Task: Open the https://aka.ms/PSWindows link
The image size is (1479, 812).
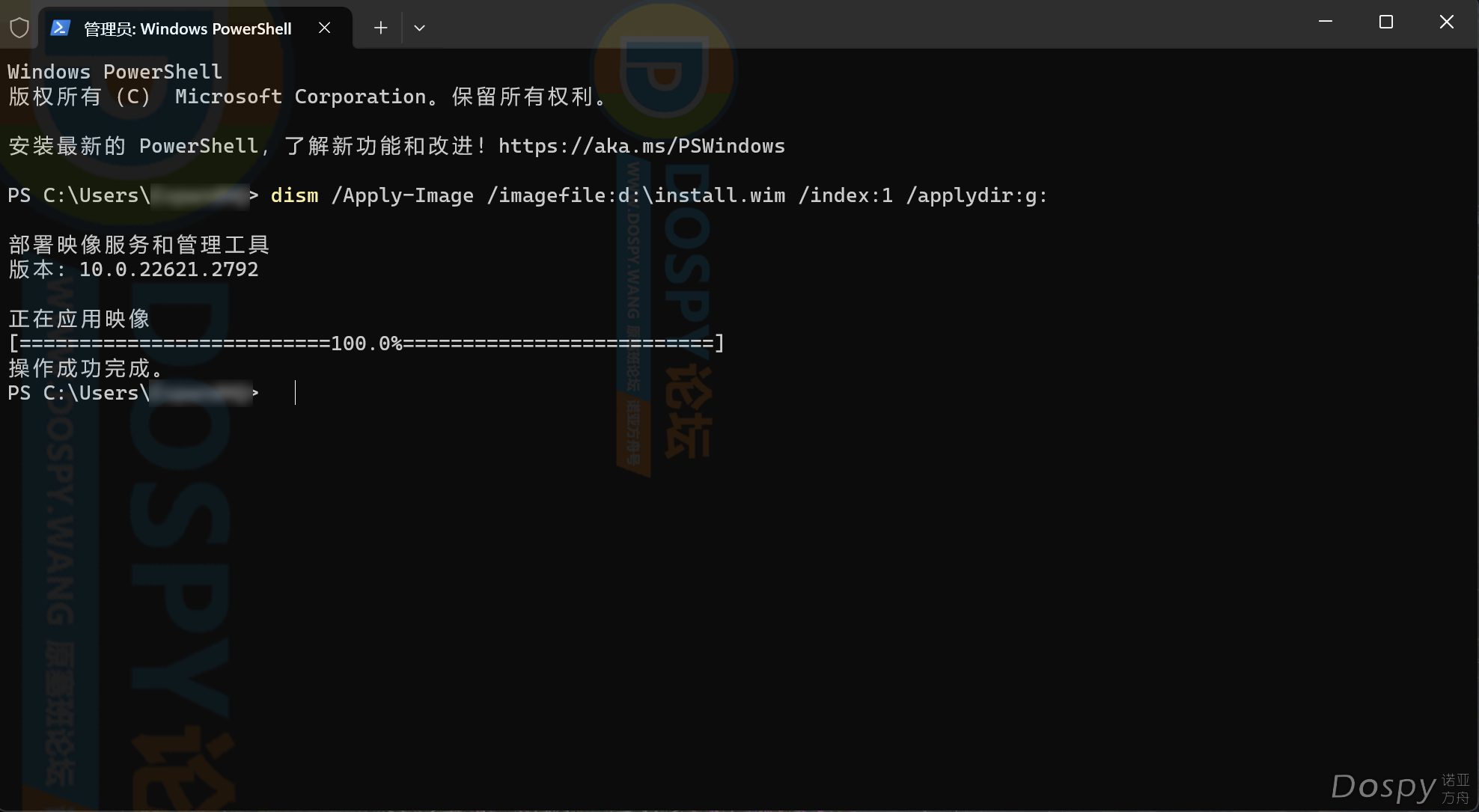Action: [641, 146]
